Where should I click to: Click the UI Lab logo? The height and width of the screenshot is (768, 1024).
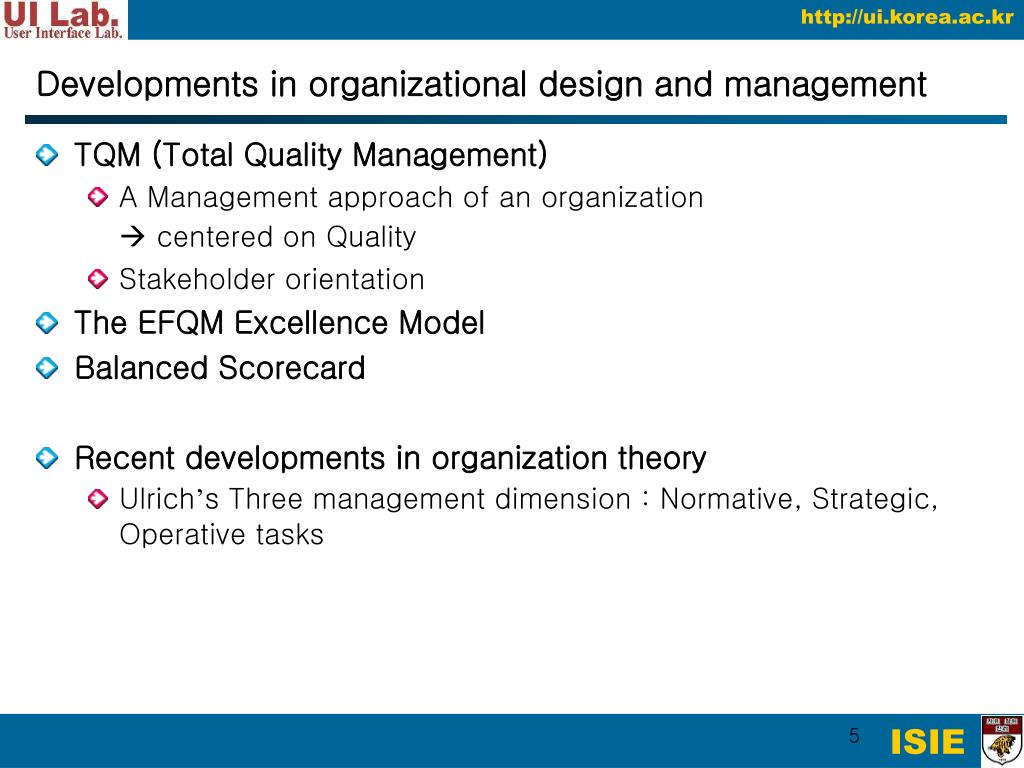point(63,20)
